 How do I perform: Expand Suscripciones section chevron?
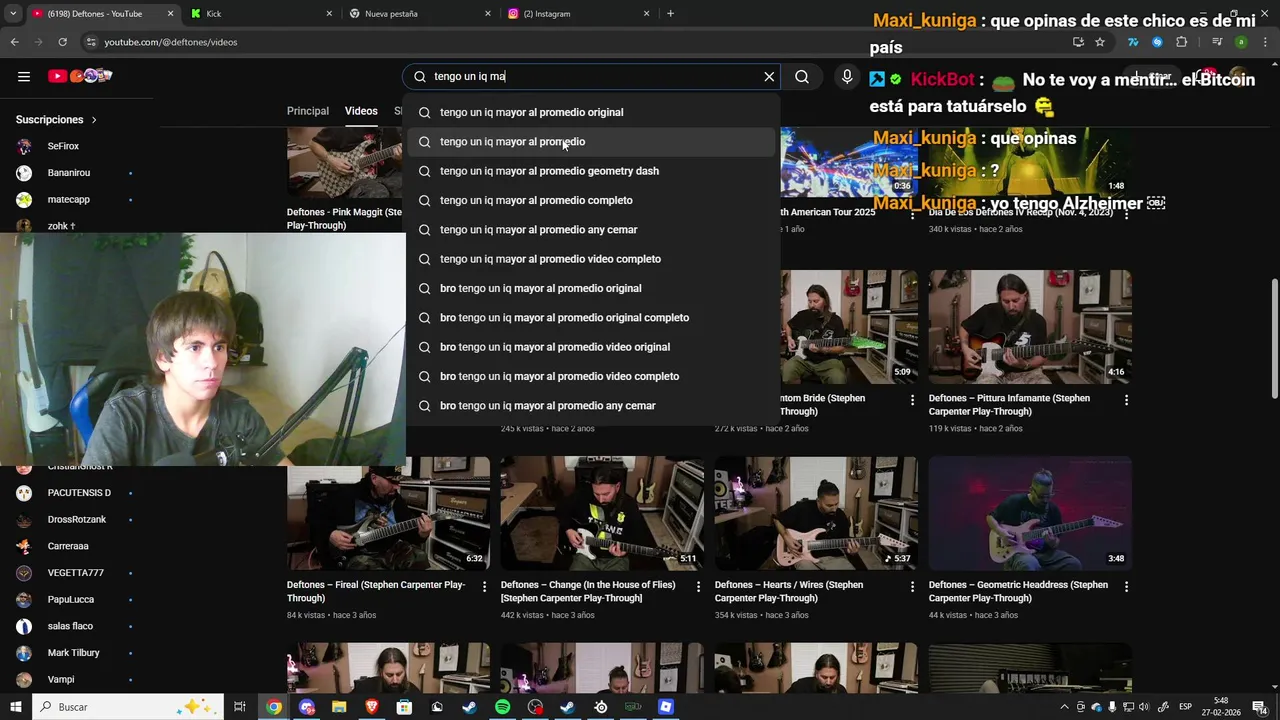tap(94, 120)
